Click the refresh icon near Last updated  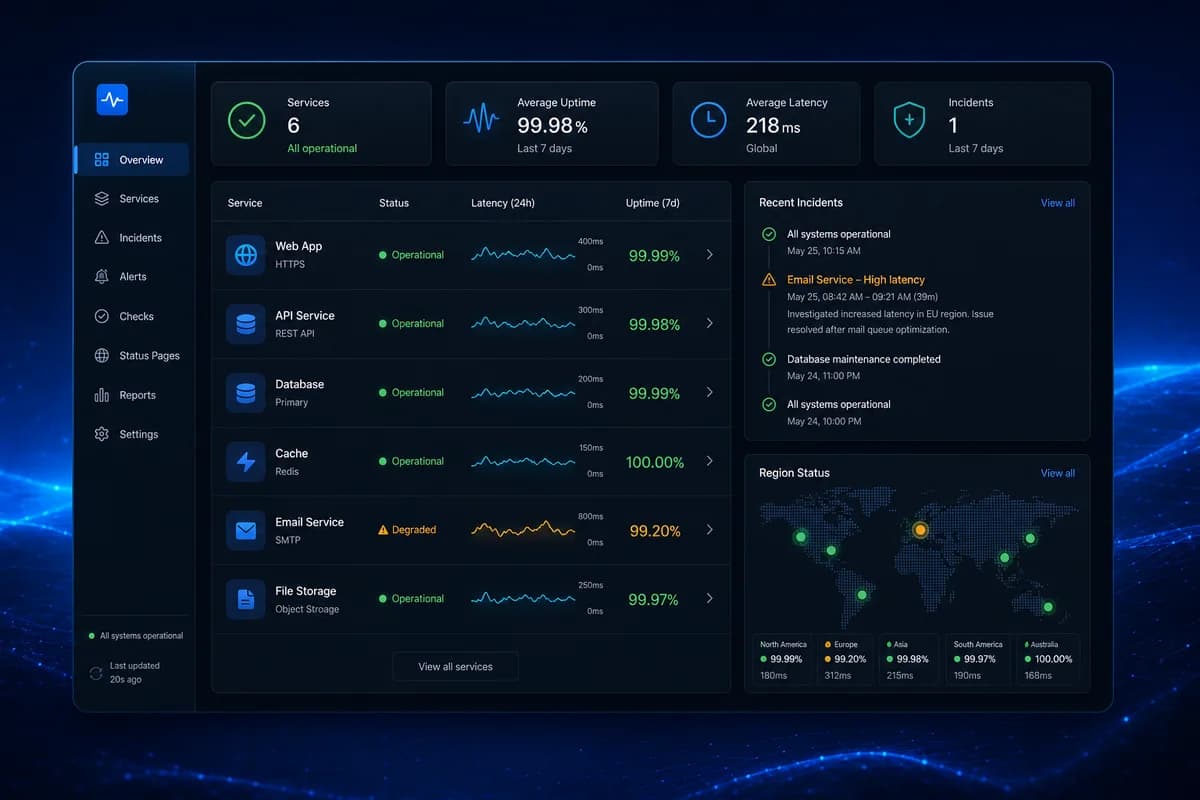(96, 673)
